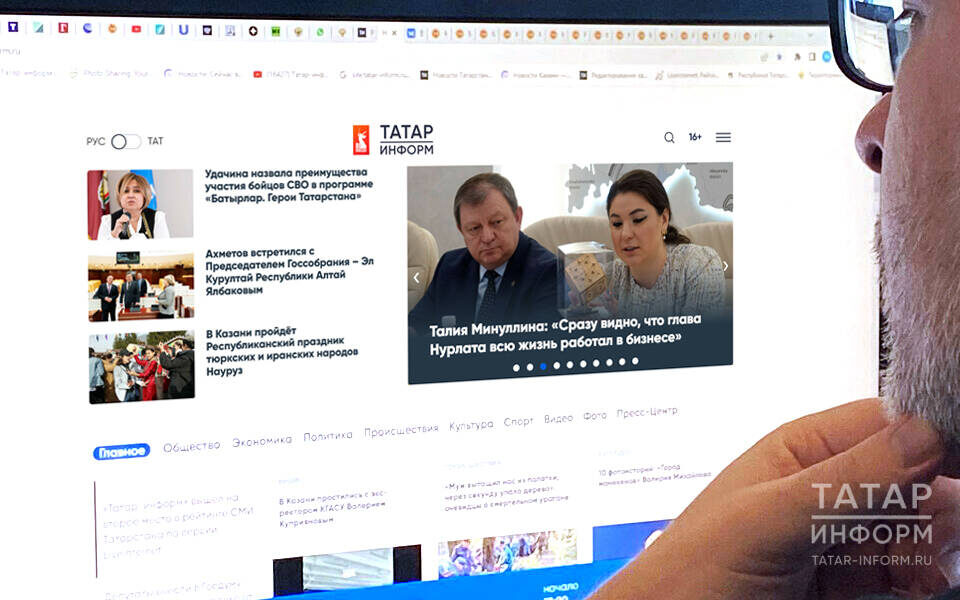Select the last carousel pagination dot
The width and height of the screenshot is (960, 600).
tap(635, 362)
